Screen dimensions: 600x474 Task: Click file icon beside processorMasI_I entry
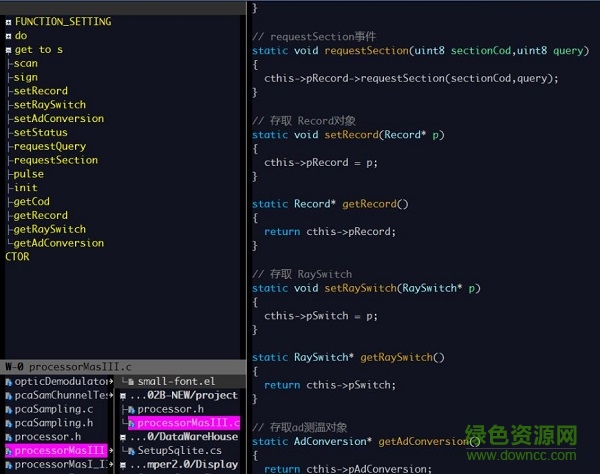[x=9, y=465]
